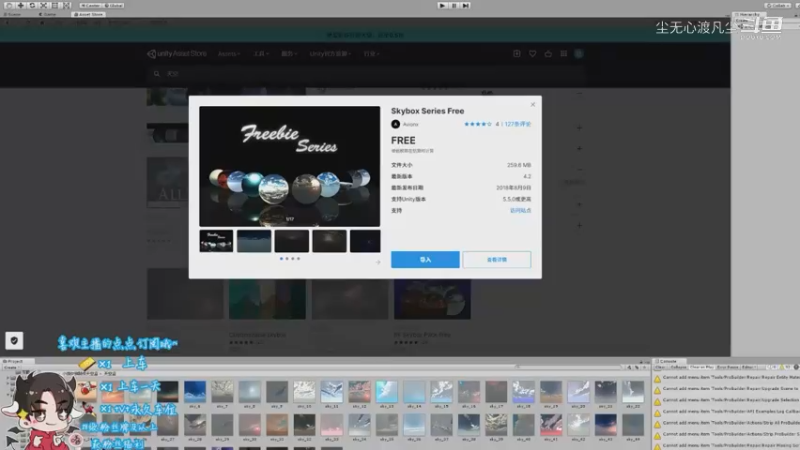Screen dimensions: 800x450
Task: Select the third preview thumbnail
Action: (292, 241)
